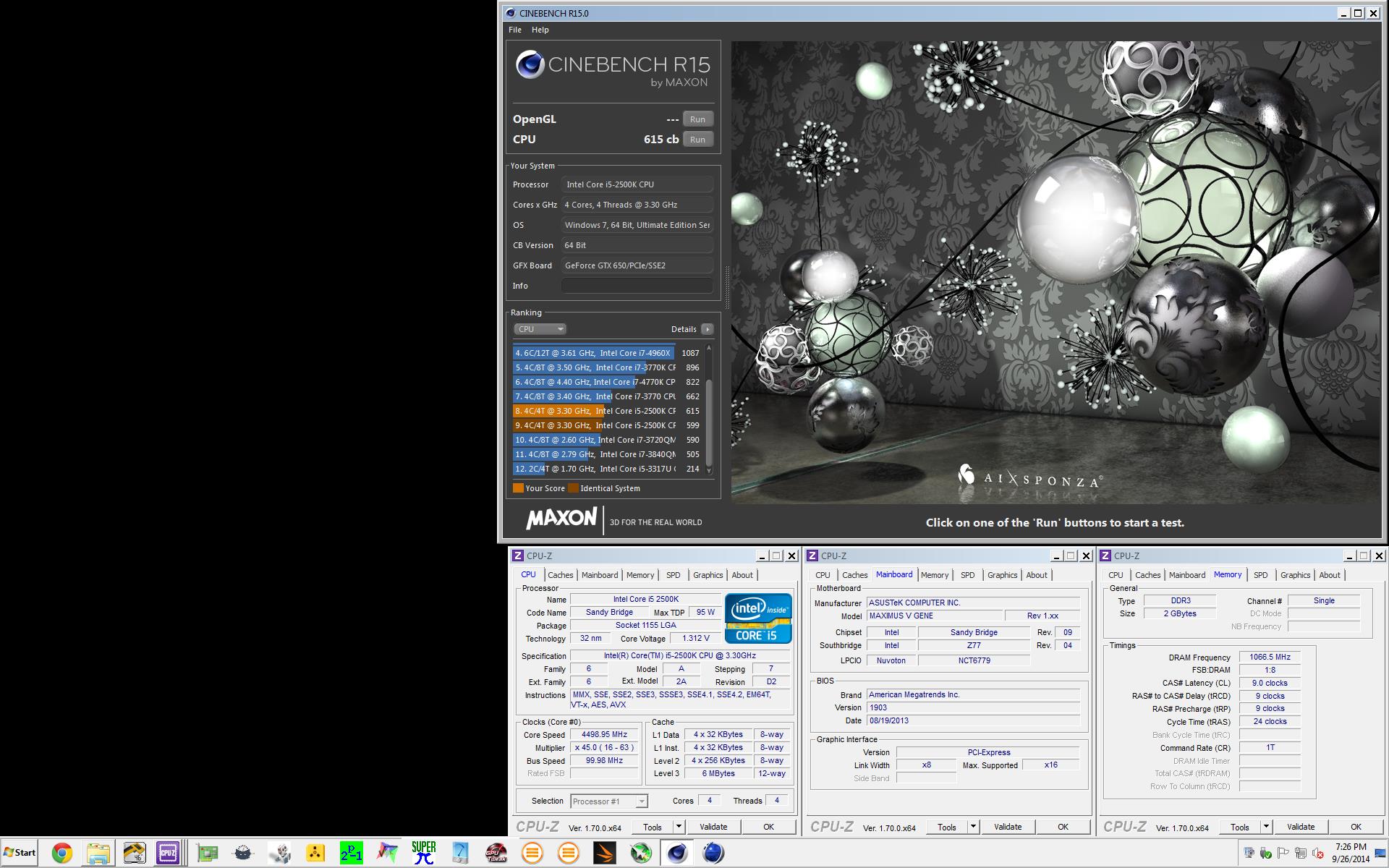Launch the green circuit board icon in taskbar

click(208, 854)
